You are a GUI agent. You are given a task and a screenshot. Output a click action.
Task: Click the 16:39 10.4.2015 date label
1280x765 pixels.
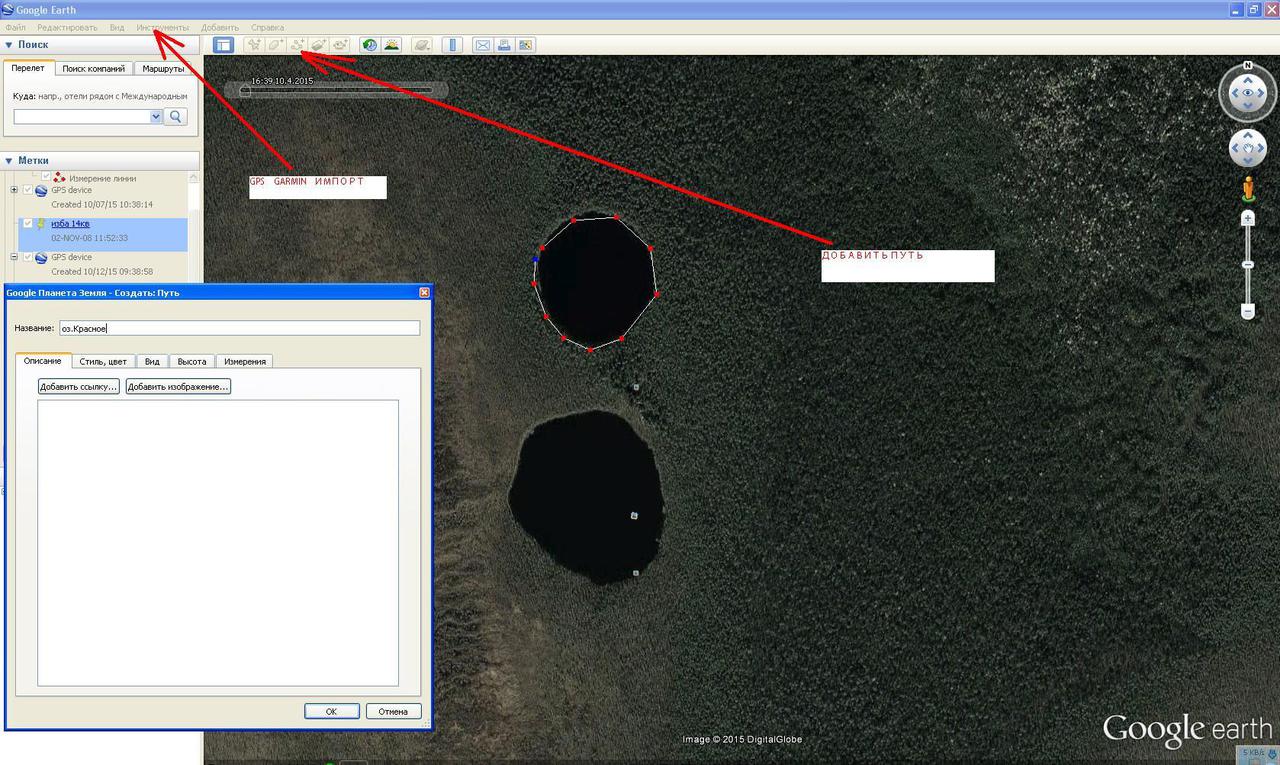(x=281, y=81)
